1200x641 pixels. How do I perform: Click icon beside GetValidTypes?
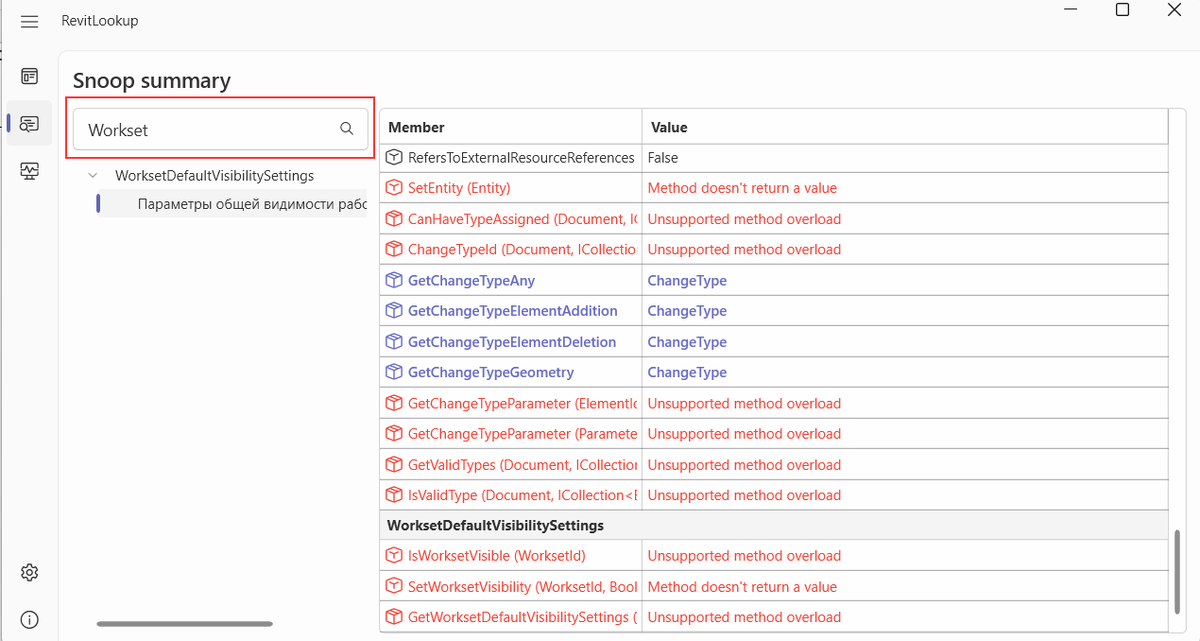[394, 465]
